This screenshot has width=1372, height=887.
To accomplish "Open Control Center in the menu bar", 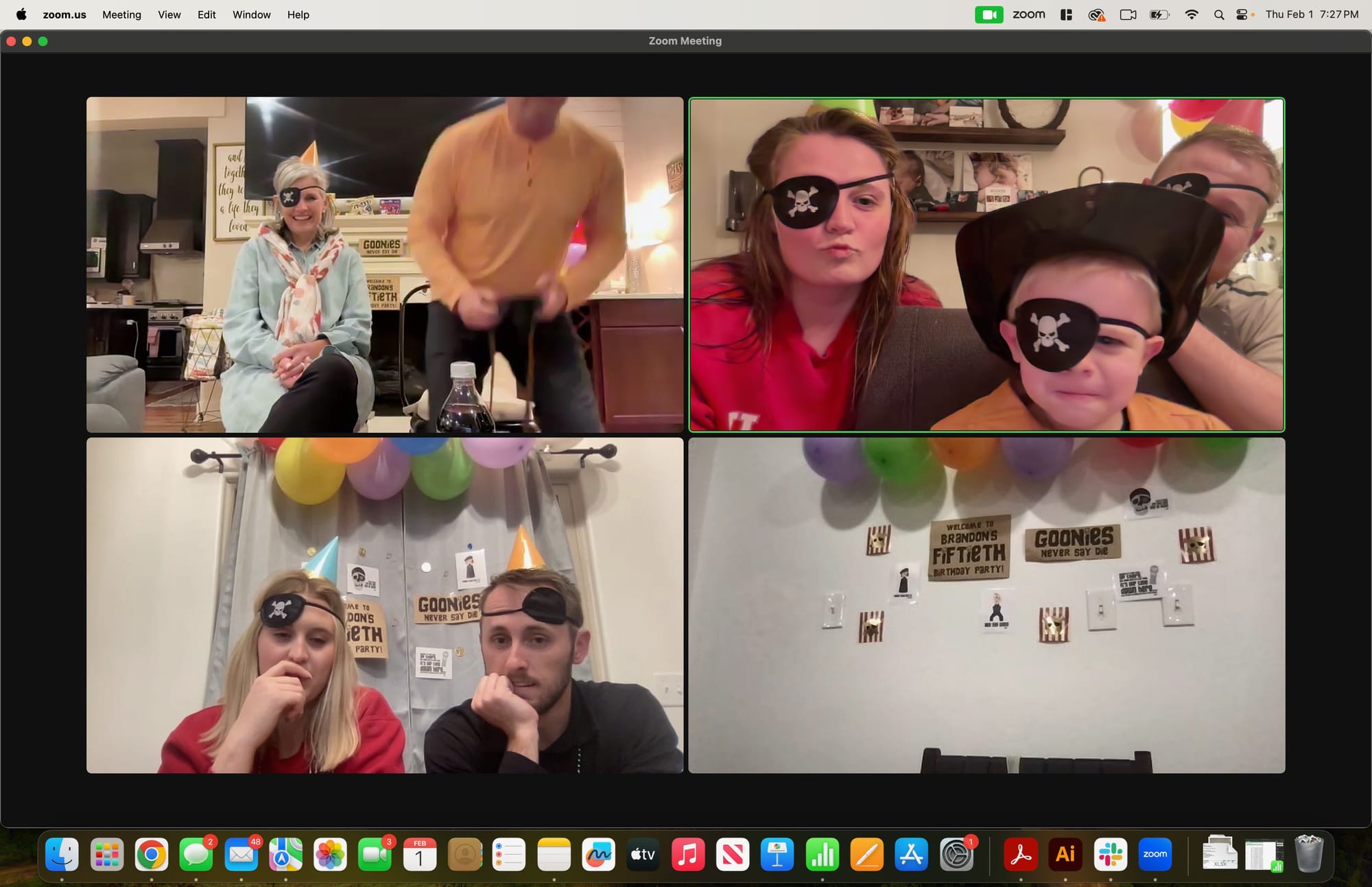I will point(1242,14).
